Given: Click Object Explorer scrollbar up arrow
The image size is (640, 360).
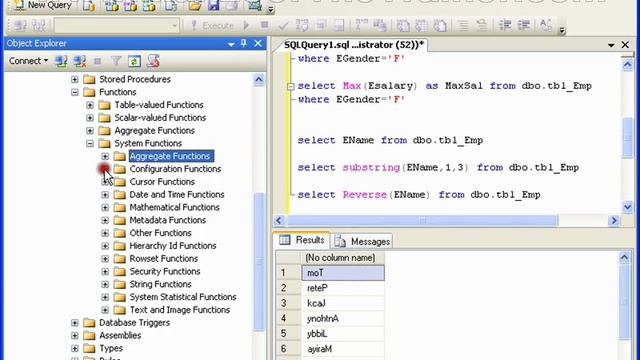Looking at the screenshot, I should [259, 79].
